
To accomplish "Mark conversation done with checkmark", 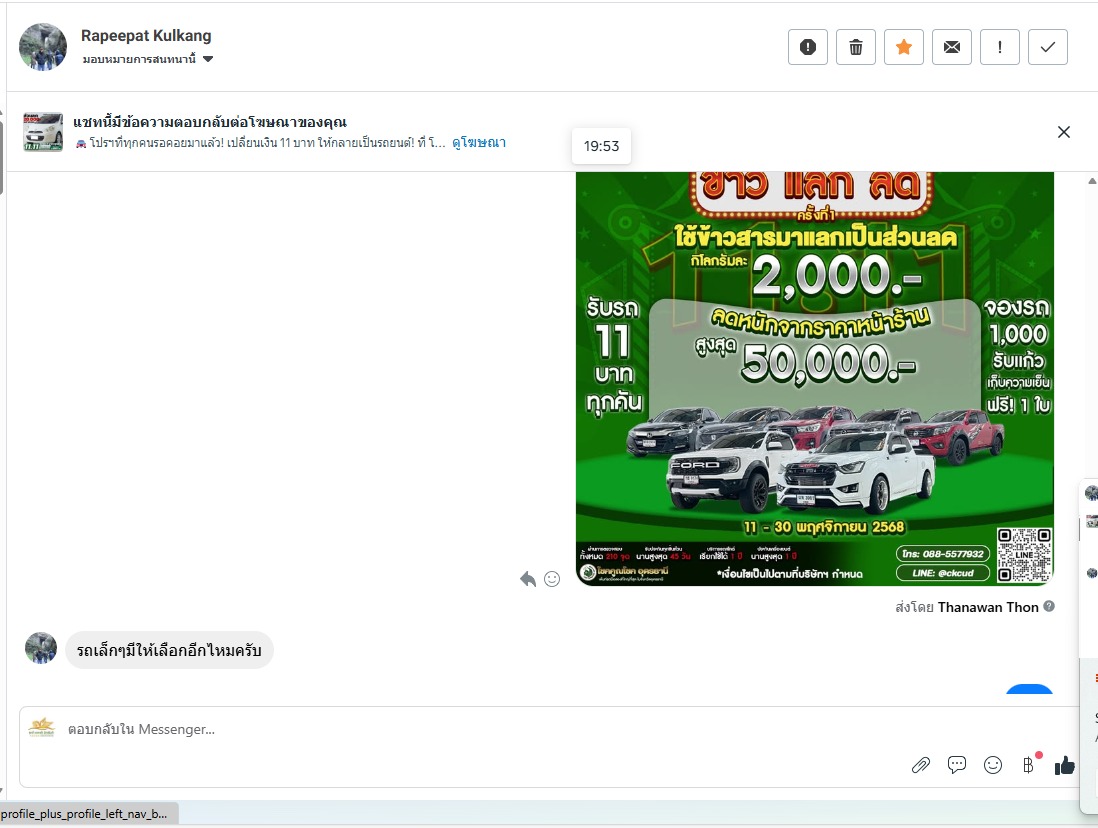I will click(1048, 47).
